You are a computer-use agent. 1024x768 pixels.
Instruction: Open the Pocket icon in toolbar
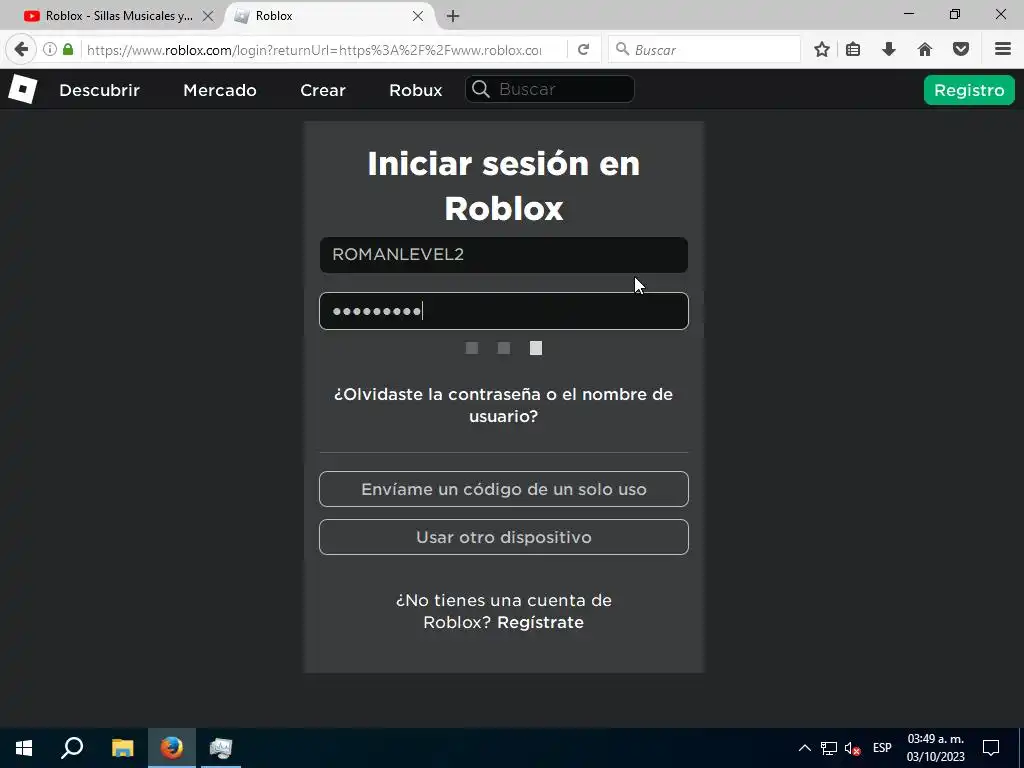click(961, 49)
